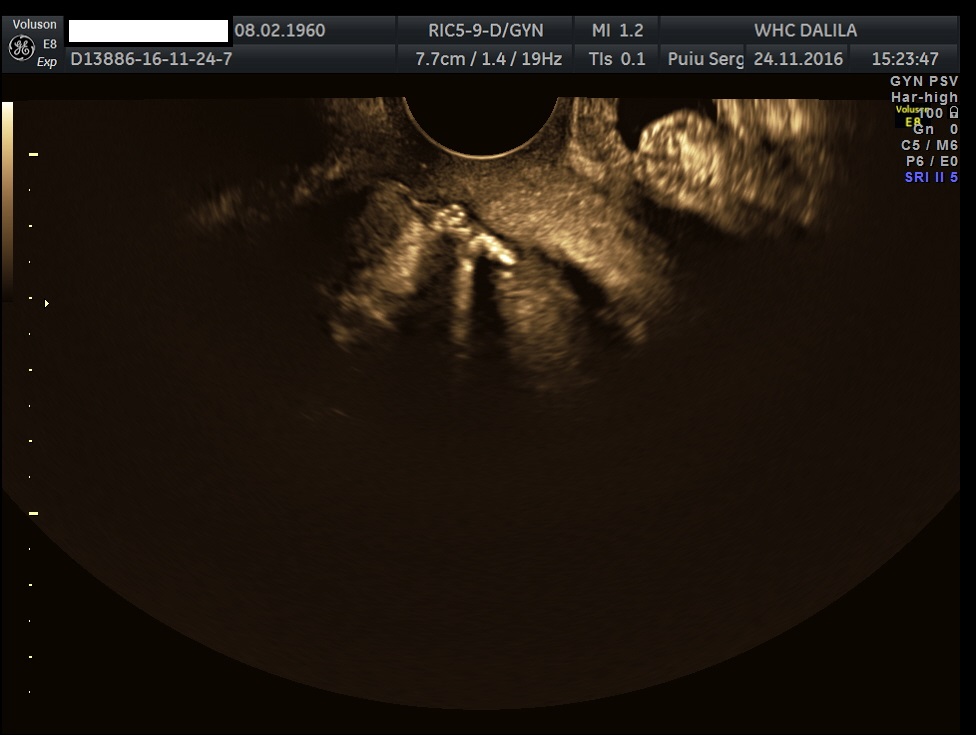Click the exam ID D13886-16-11-24-7
976x735 pixels.
coord(151,59)
